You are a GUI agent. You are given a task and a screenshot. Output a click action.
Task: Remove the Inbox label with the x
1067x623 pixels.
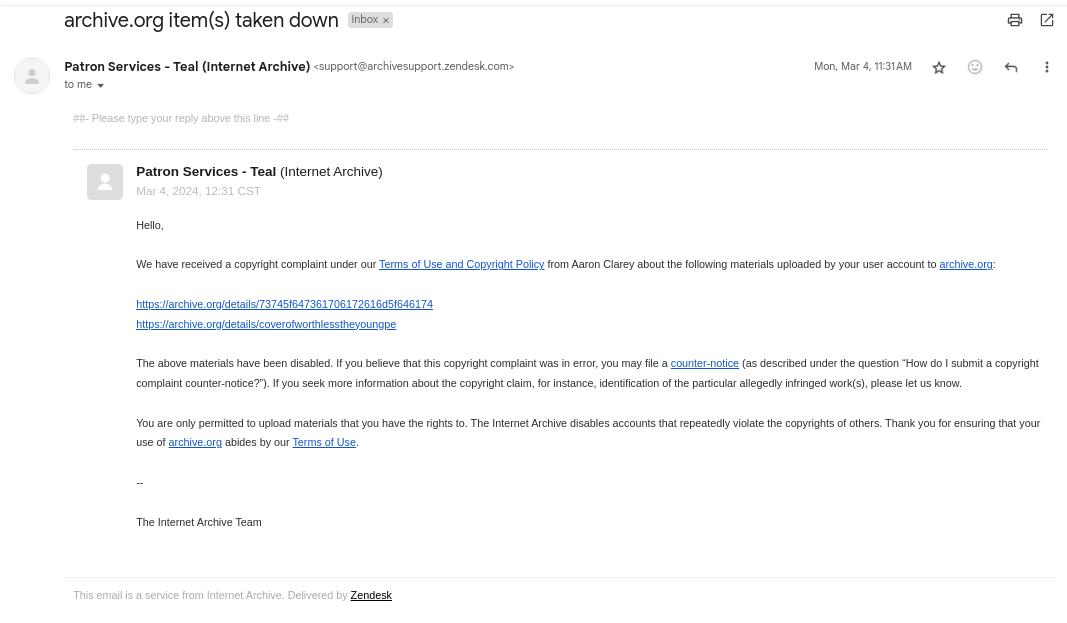click(386, 20)
